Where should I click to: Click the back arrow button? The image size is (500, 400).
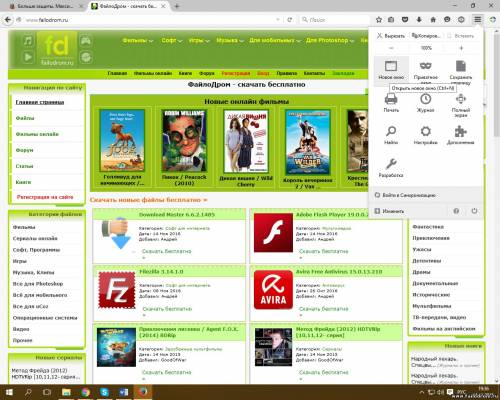[8, 20]
